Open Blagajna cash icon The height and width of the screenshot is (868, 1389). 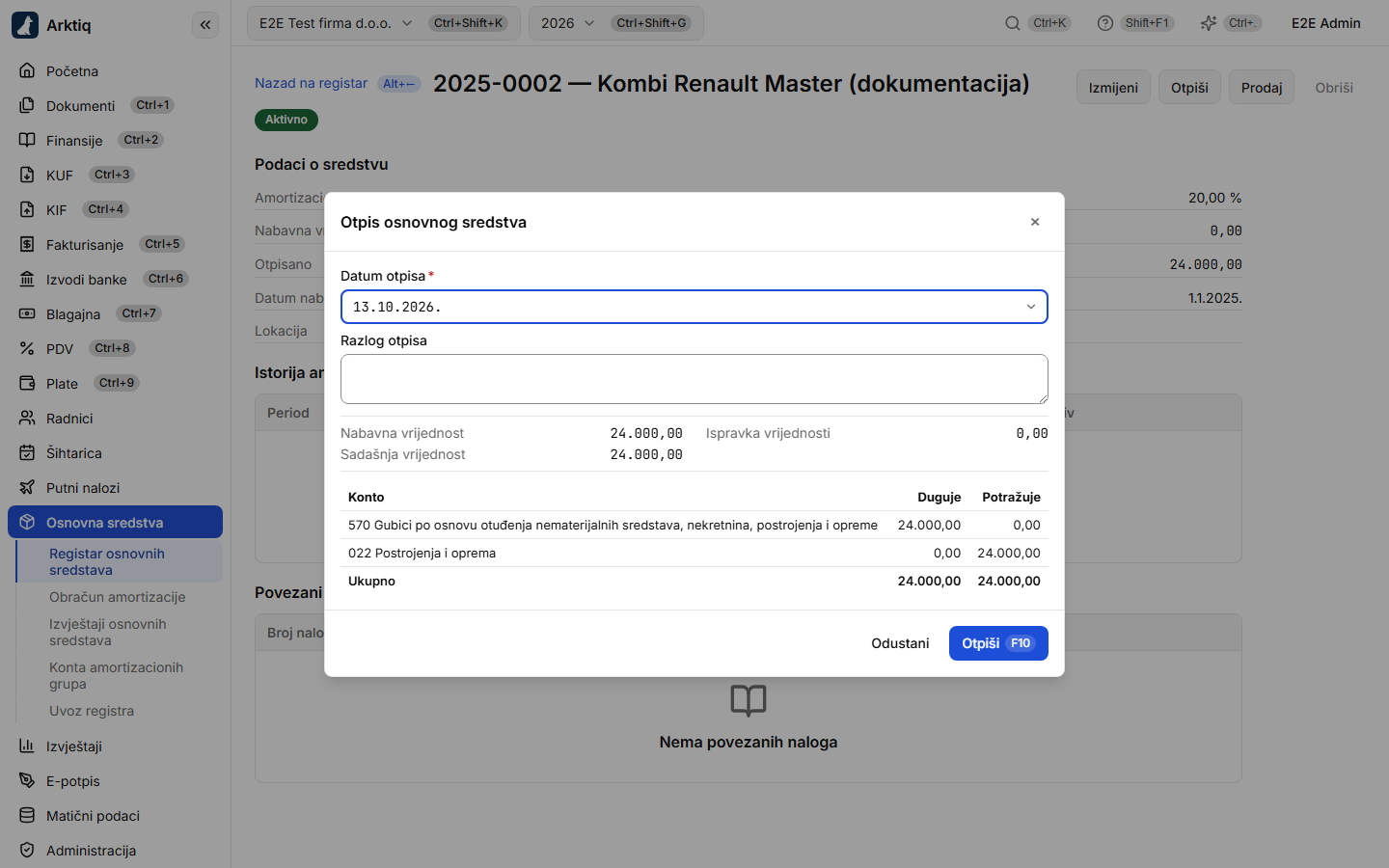coord(27,313)
